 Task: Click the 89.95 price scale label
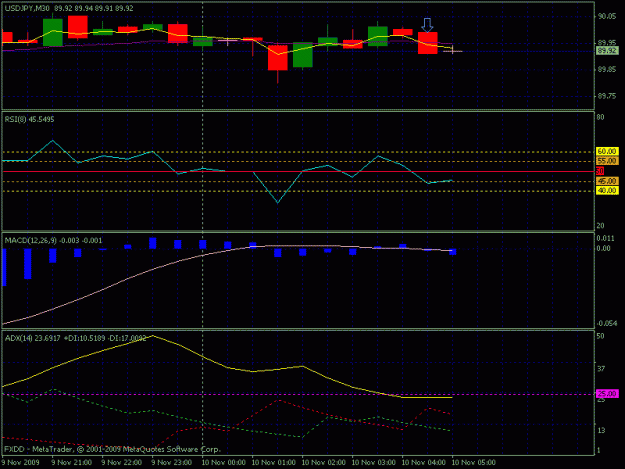coord(607,42)
